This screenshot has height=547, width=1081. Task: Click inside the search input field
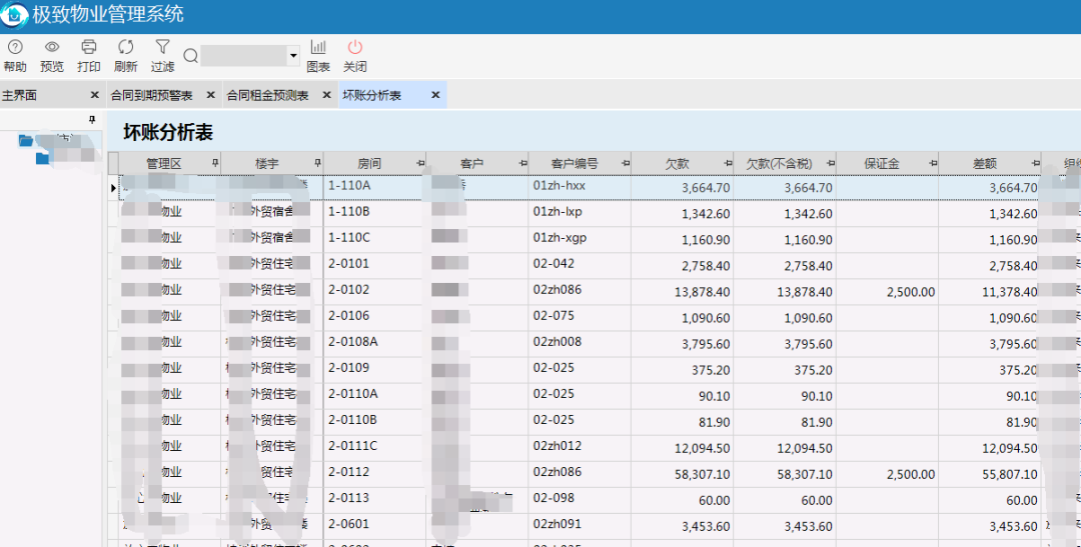click(x=245, y=56)
